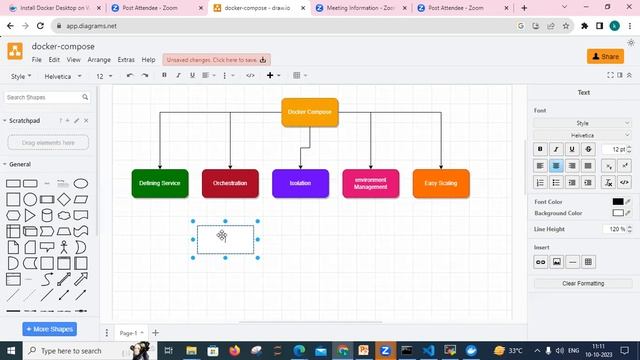Justify text in Text panel

[588, 166]
